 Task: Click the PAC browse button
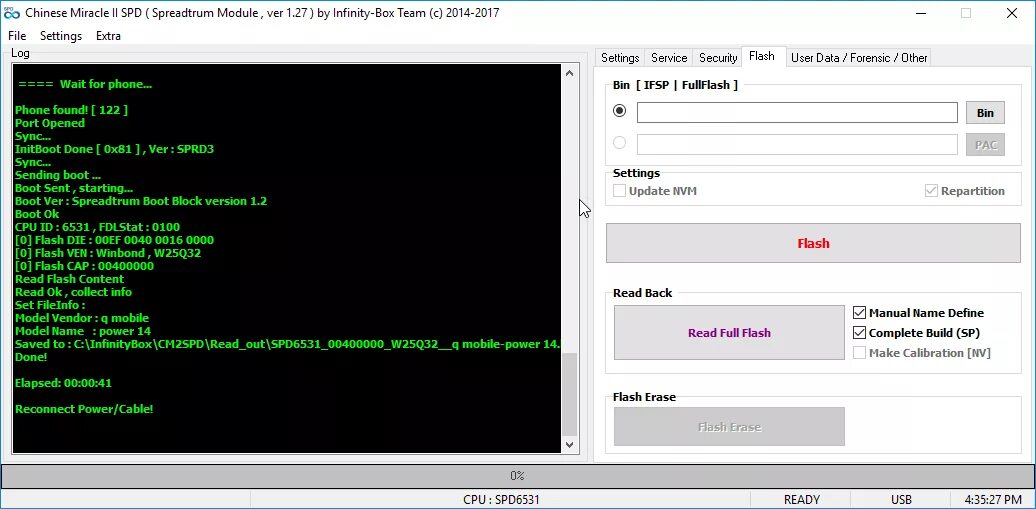[985, 145]
